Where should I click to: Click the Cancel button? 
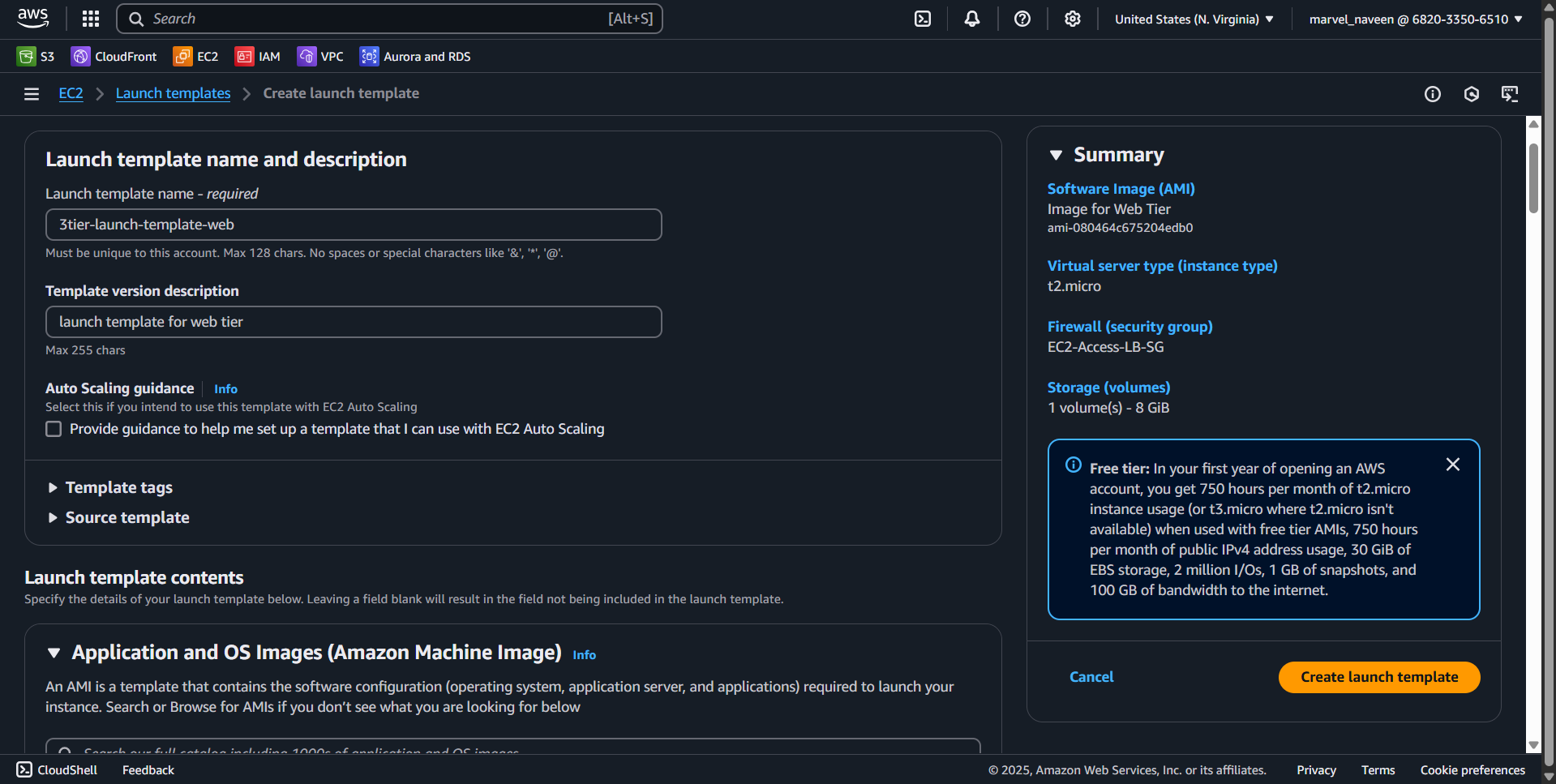[1091, 677]
